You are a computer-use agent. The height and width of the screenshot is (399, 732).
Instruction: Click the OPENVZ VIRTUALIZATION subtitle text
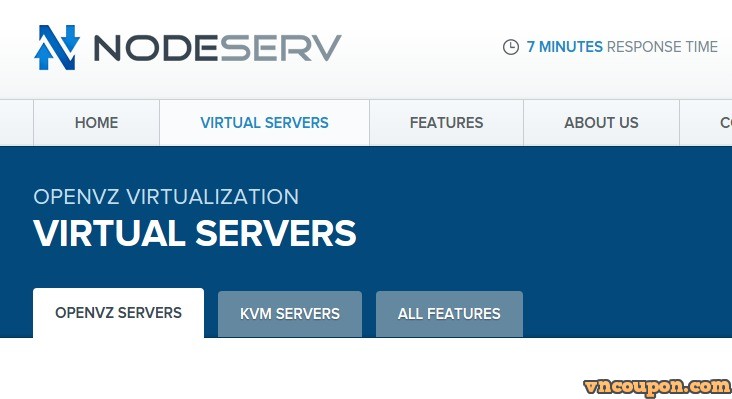pyautogui.click(x=166, y=196)
